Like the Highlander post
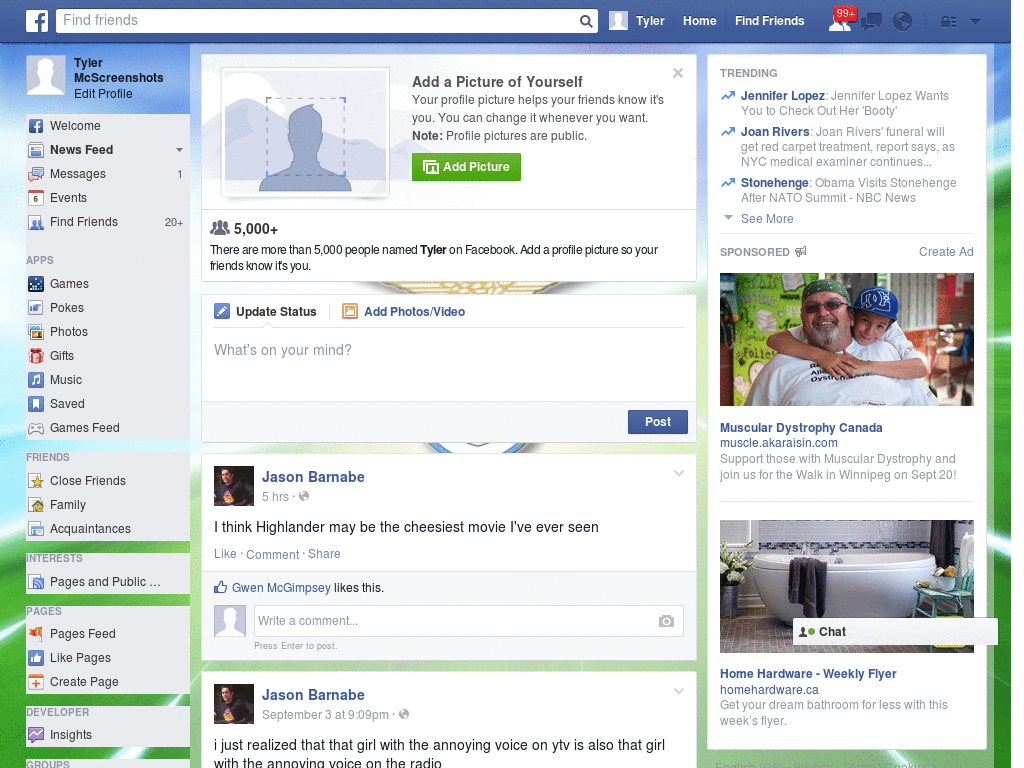Screen dimensions: 1024x768 tap(225, 554)
